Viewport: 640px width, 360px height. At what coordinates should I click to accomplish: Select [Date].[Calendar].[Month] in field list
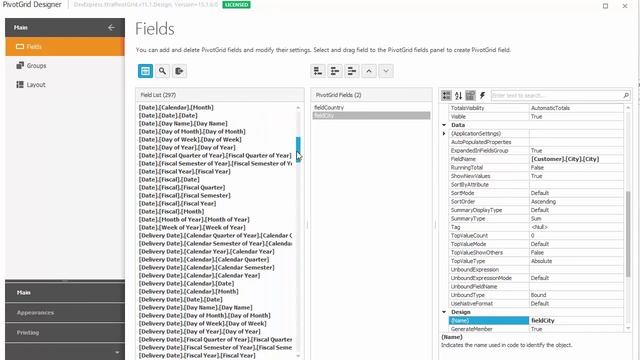click(x=176, y=108)
